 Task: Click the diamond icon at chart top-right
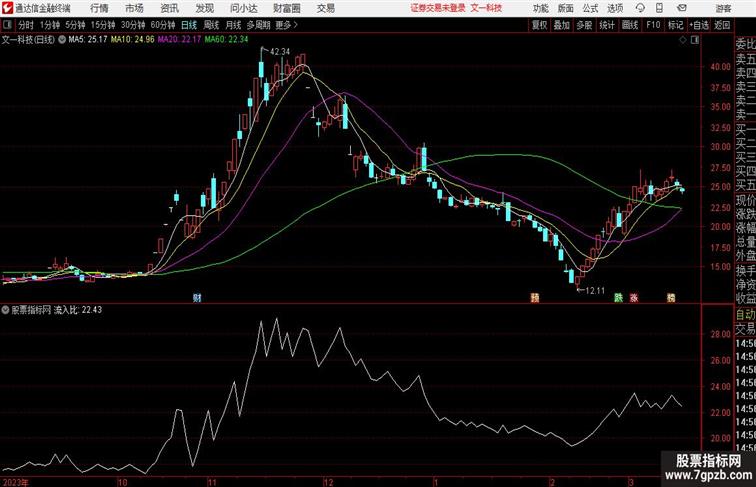point(683,40)
